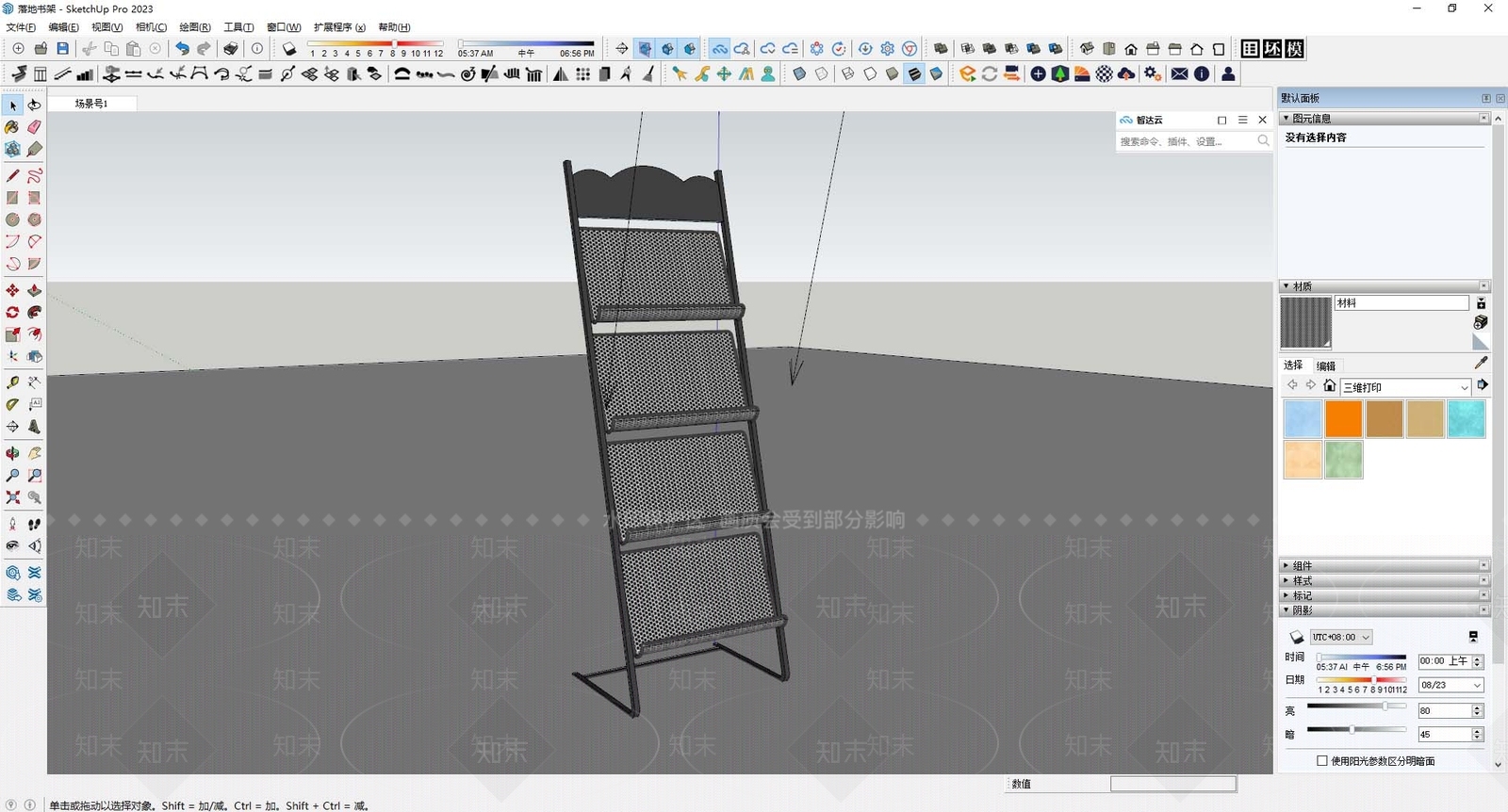This screenshot has height=812, width=1508.
Task: Expand the 组件 components panel
Action: click(1385, 565)
